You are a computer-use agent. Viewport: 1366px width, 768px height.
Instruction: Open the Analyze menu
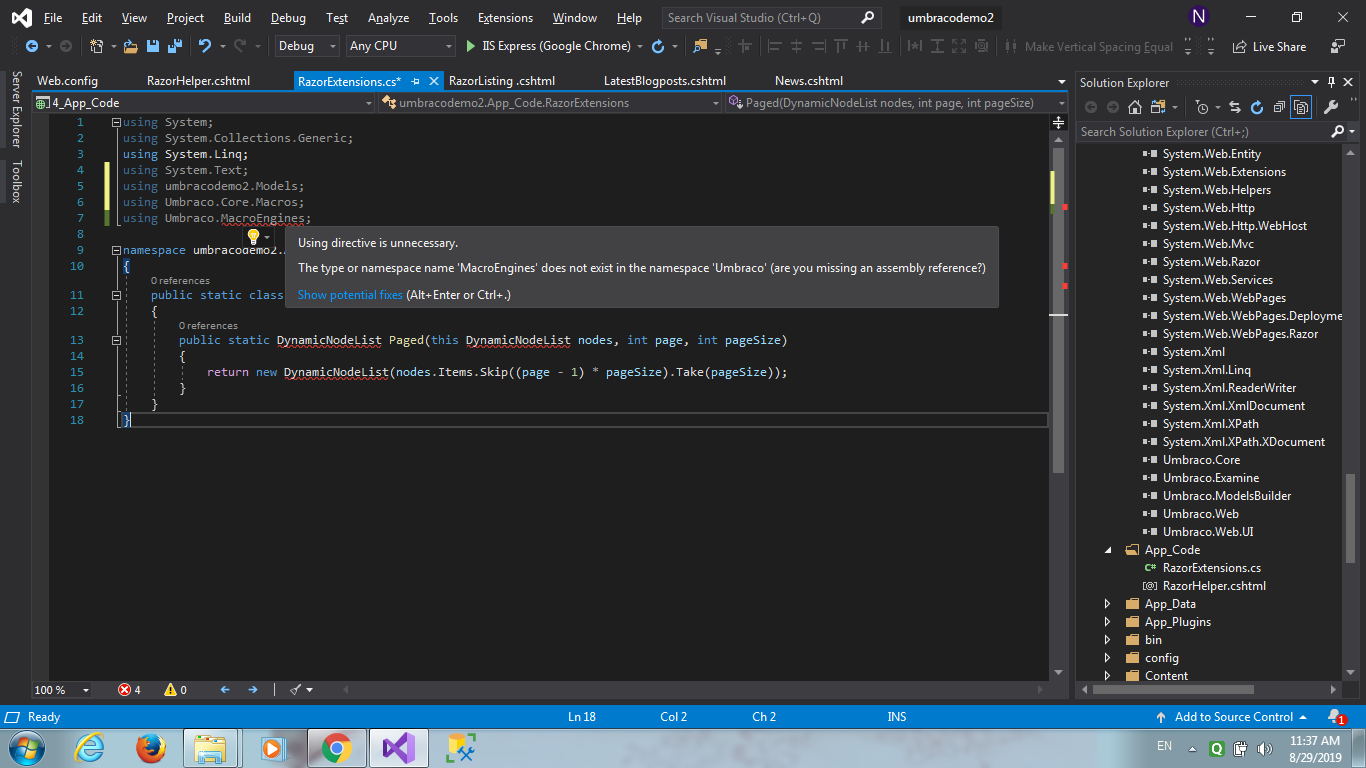[388, 18]
